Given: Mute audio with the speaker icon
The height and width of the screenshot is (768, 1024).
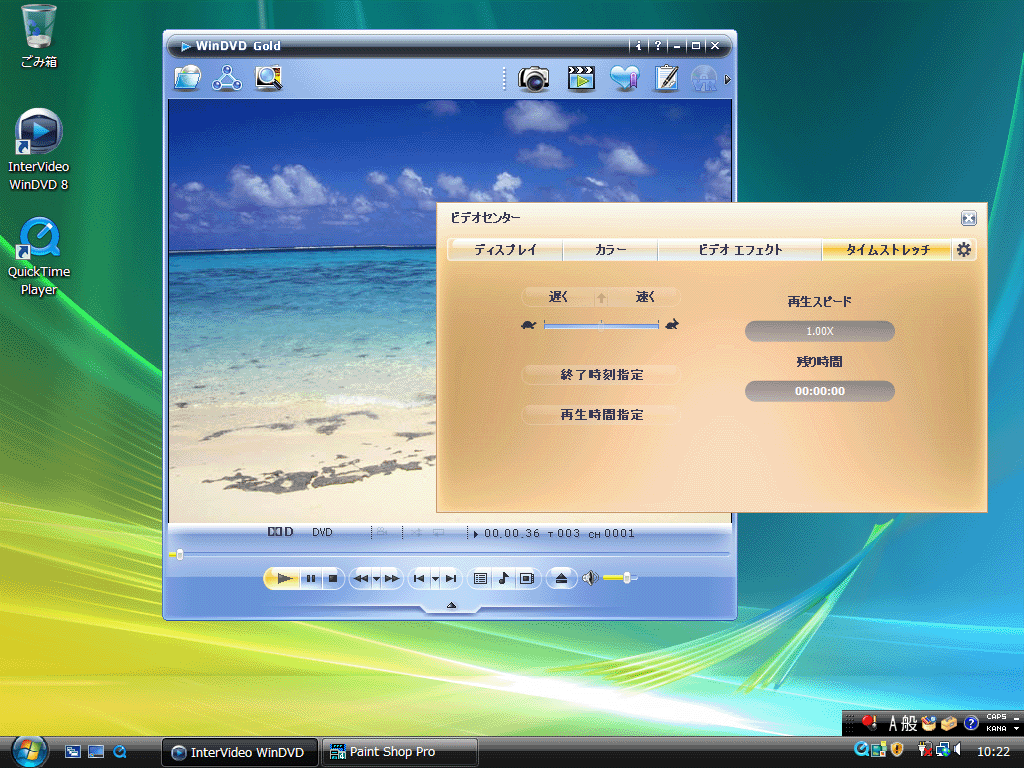Looking at the screenshot, I should point(590,578).
